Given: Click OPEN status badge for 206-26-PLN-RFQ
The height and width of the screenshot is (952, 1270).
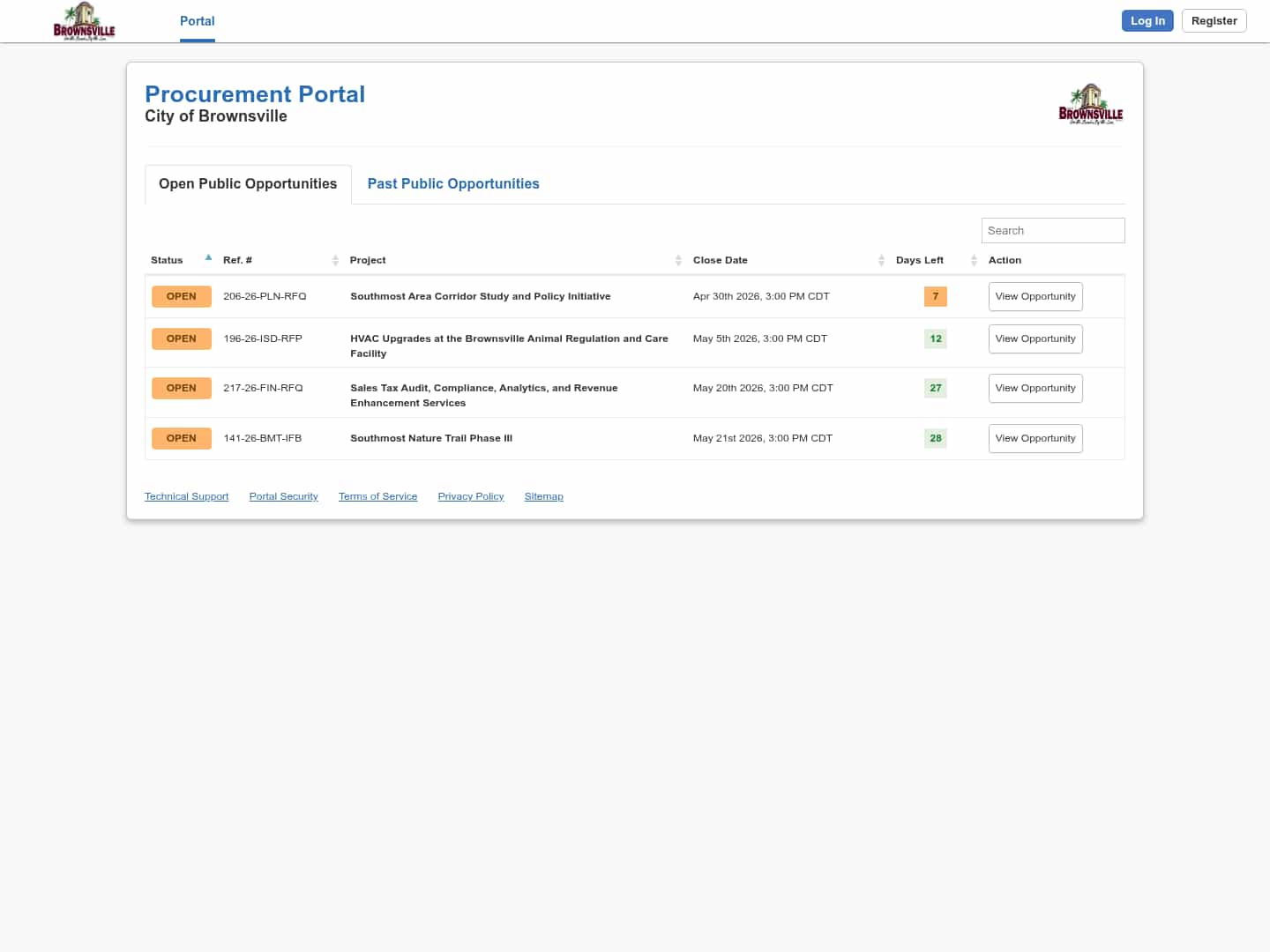Looking at the screenshot, I should click(182, 297).
